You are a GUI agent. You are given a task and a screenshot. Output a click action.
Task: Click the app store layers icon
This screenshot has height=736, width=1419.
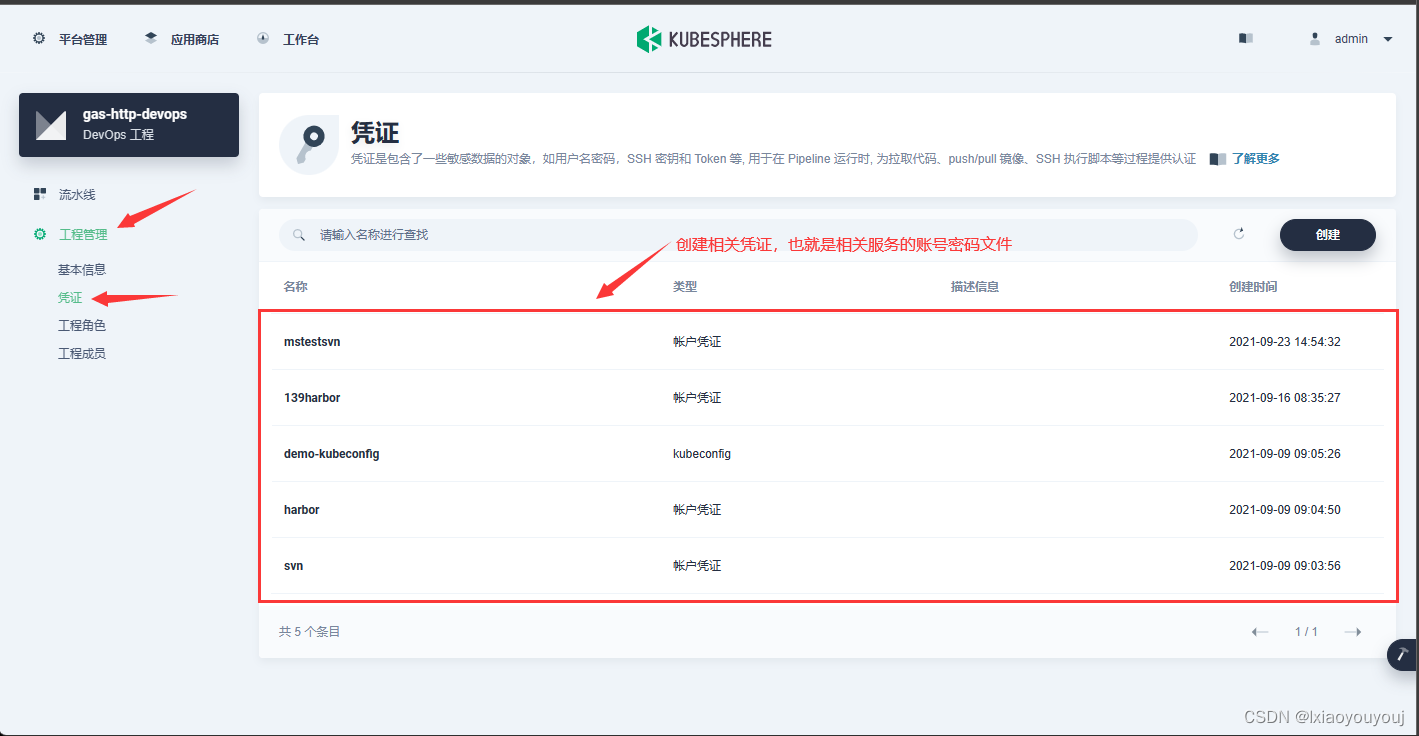click(x=151, y=39)
